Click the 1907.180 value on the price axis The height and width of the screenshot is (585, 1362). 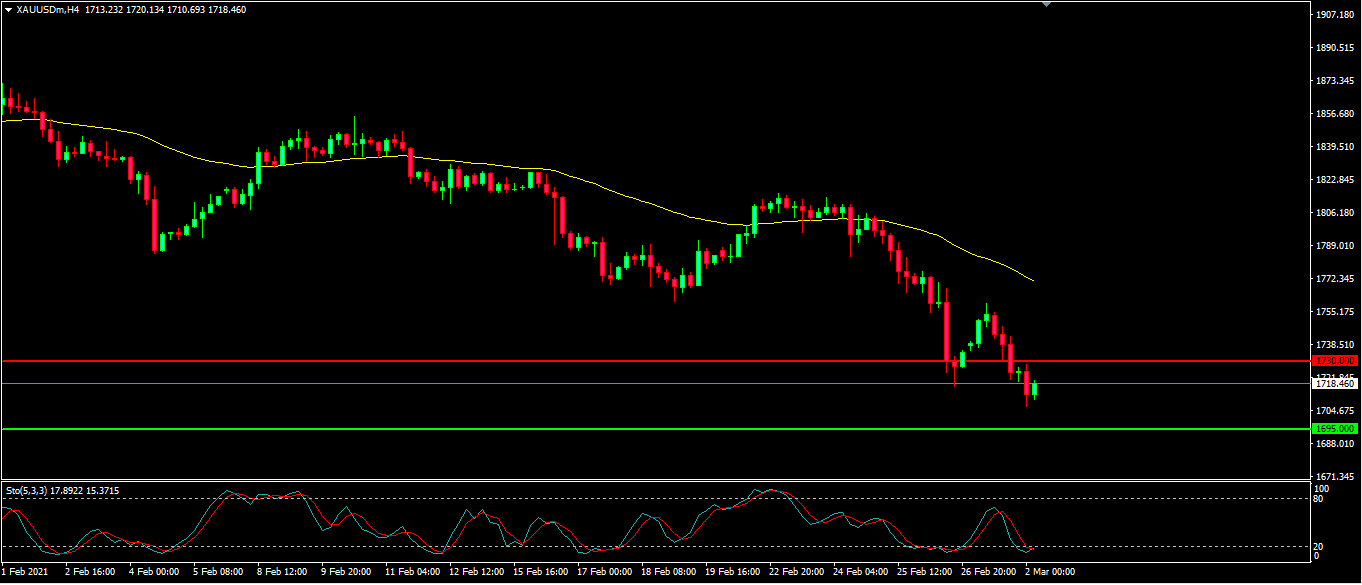tap(1334, 15)
